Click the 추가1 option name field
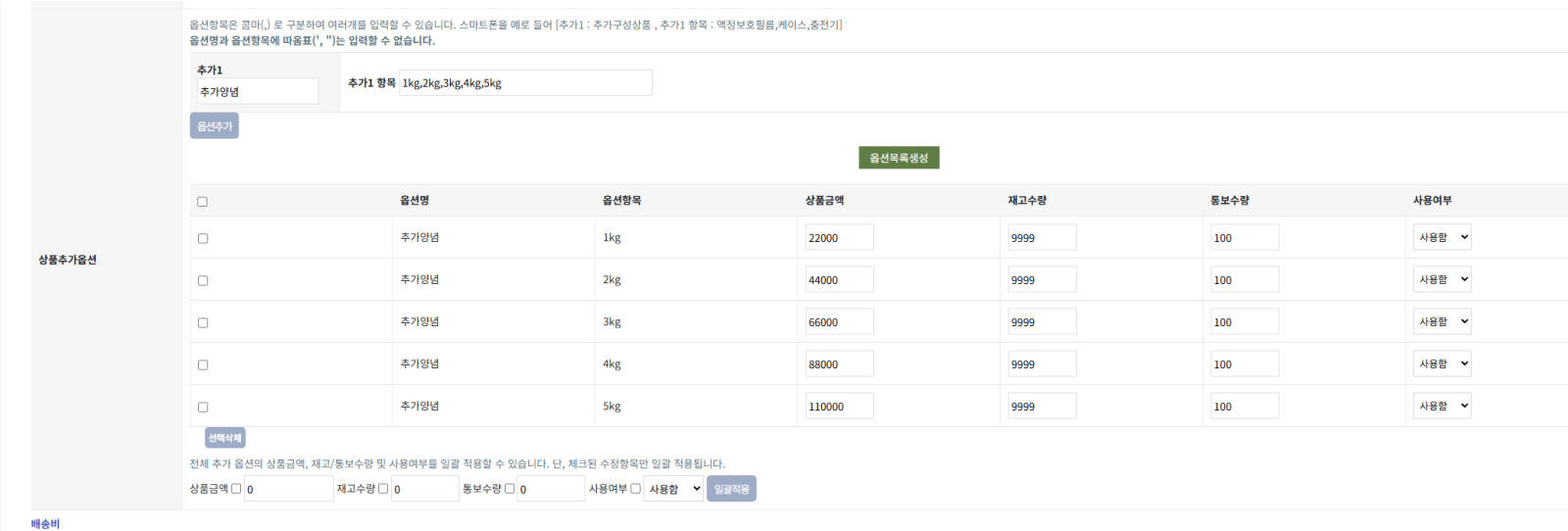This screenshot has height=531, width=1568. pyautogui.click(x=257, y=91)
